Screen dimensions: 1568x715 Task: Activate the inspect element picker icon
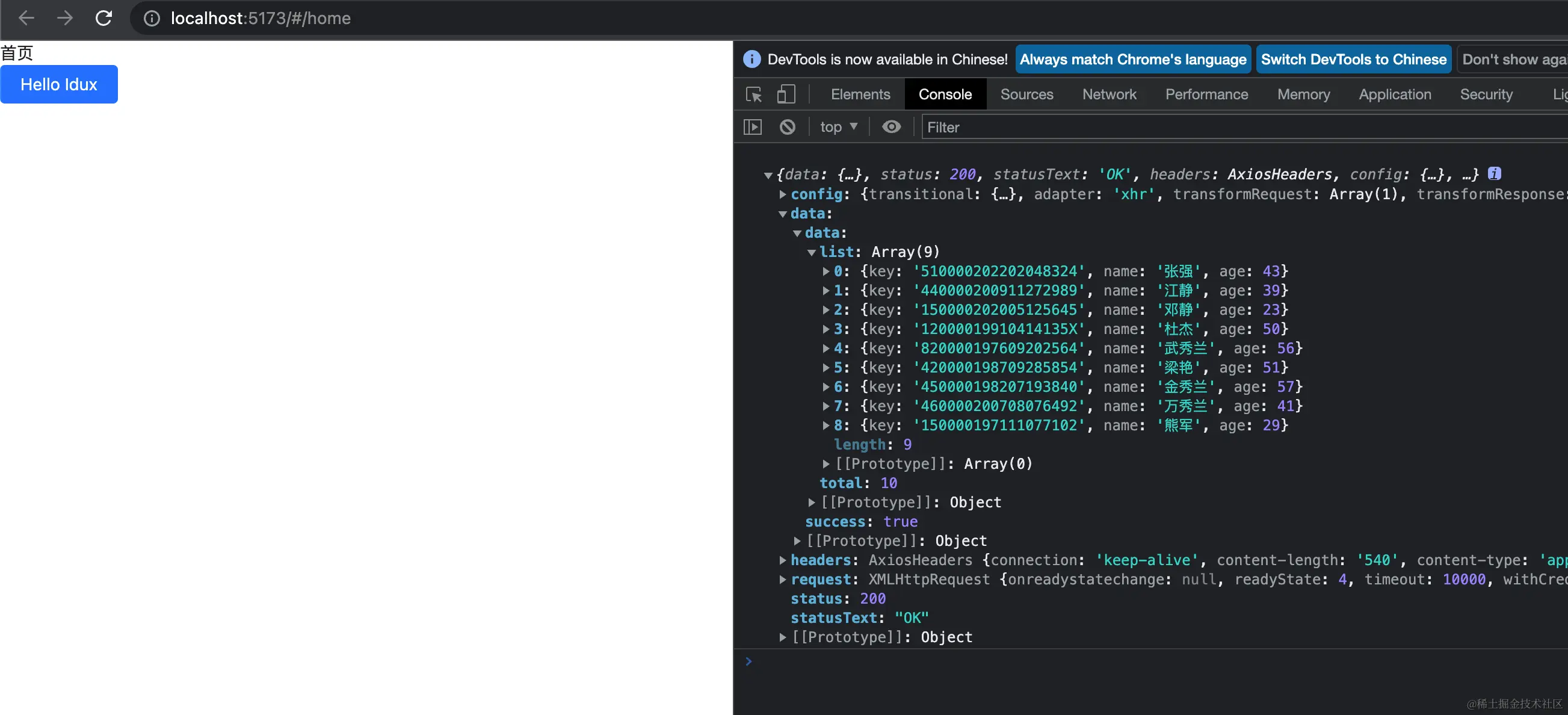point(753,94)
